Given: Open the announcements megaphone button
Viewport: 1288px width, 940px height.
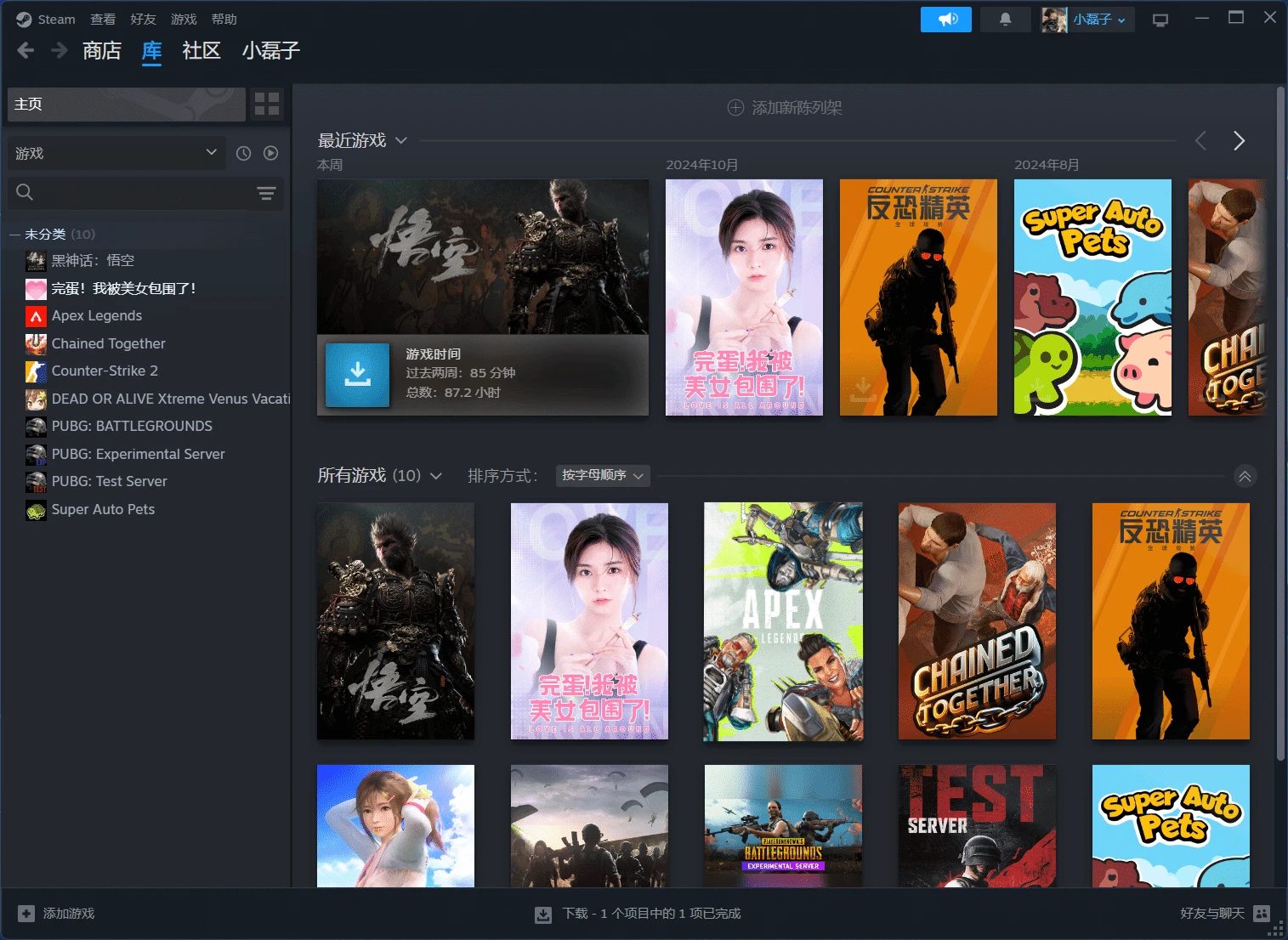Looking at the screenshot, I should click(946, 19).
